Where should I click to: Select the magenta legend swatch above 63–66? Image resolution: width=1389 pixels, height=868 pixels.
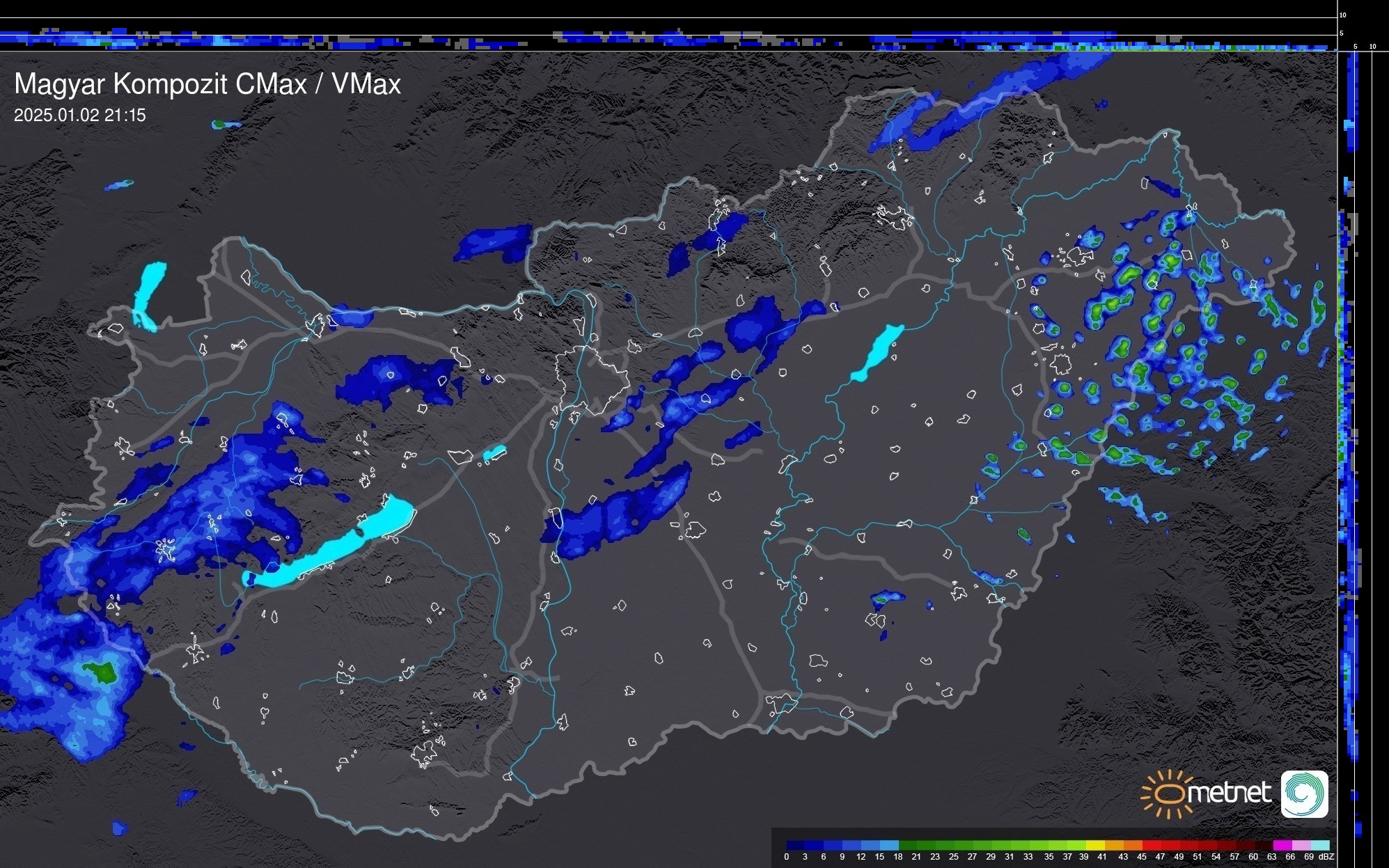(x=1281, y=845)
